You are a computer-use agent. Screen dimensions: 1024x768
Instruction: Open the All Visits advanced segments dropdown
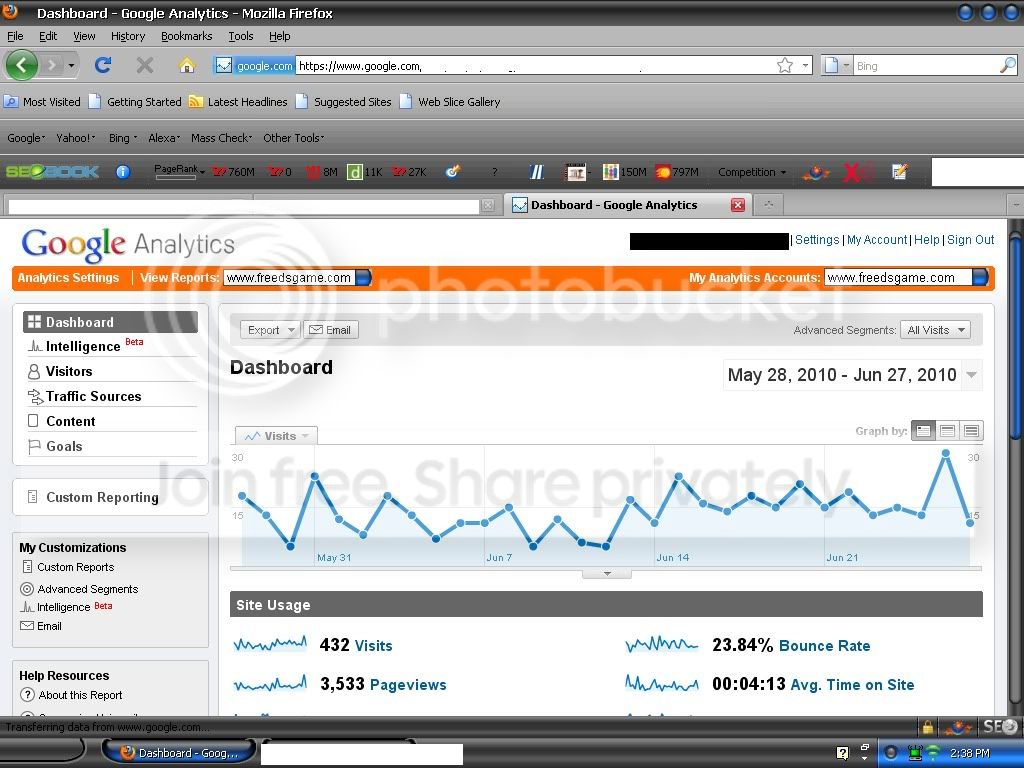pyautogui.click(x=935, y=330)
